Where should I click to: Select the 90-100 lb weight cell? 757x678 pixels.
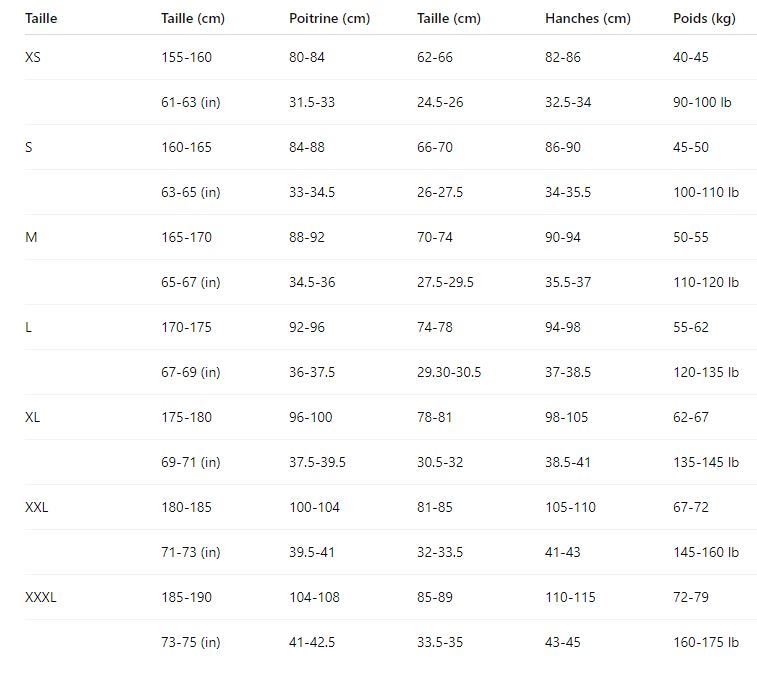[703, 102]
